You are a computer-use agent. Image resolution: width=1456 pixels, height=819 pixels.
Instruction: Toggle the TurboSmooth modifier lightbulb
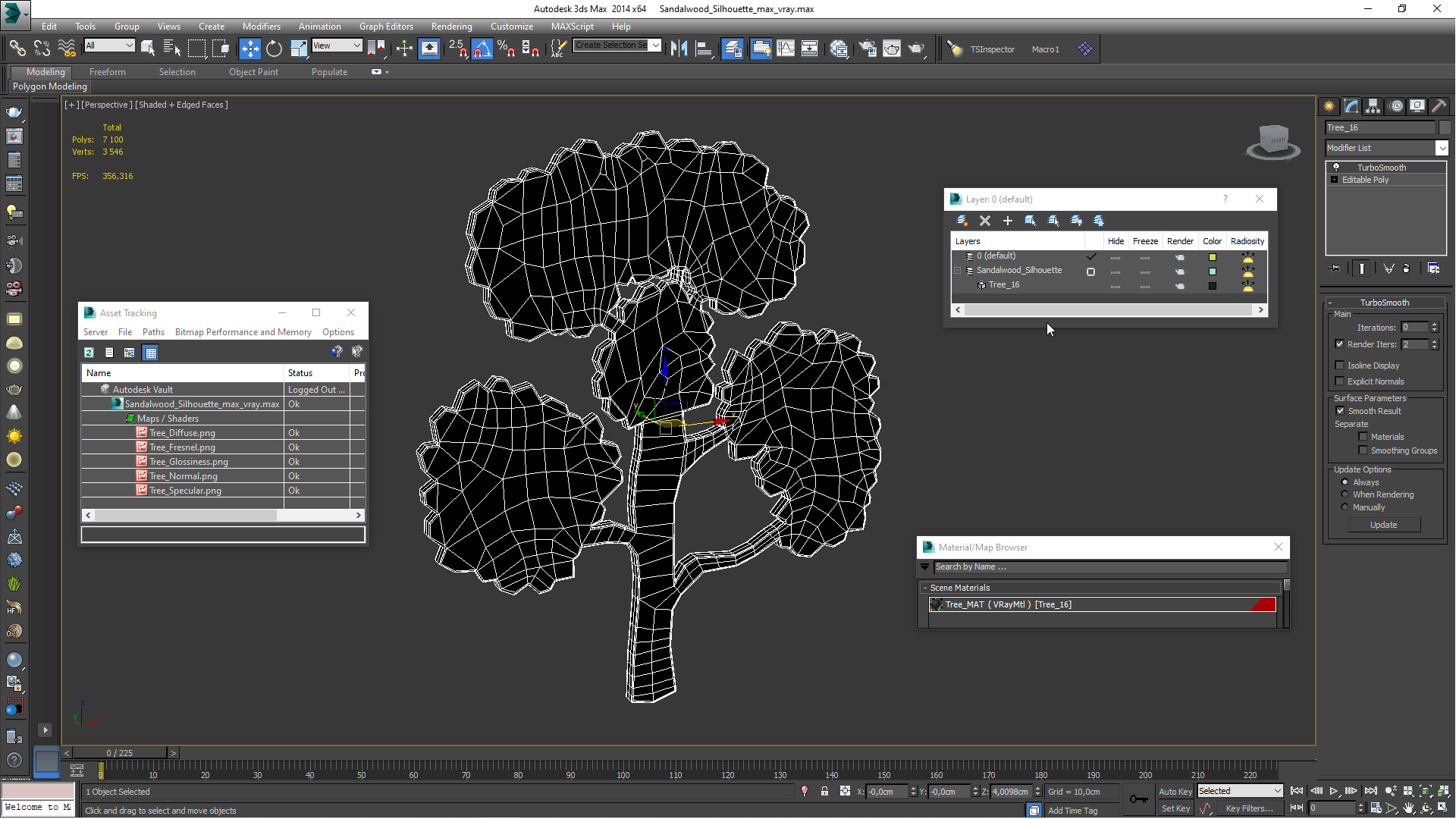[x=1336, y=168]
